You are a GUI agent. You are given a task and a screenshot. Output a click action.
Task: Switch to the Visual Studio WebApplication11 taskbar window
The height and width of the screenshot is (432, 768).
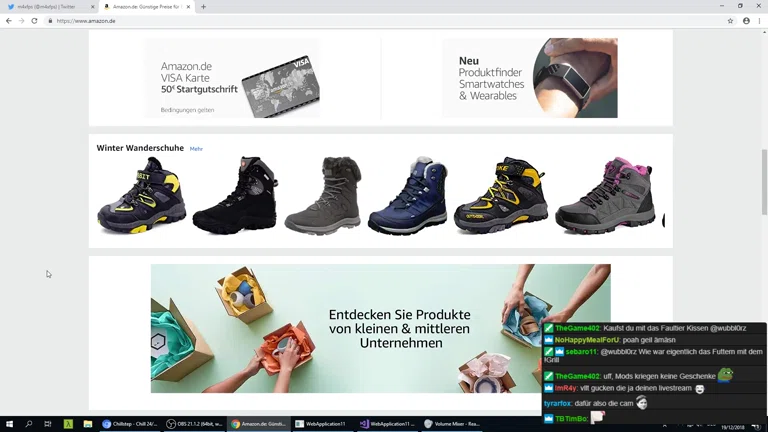tap(387, 424)
